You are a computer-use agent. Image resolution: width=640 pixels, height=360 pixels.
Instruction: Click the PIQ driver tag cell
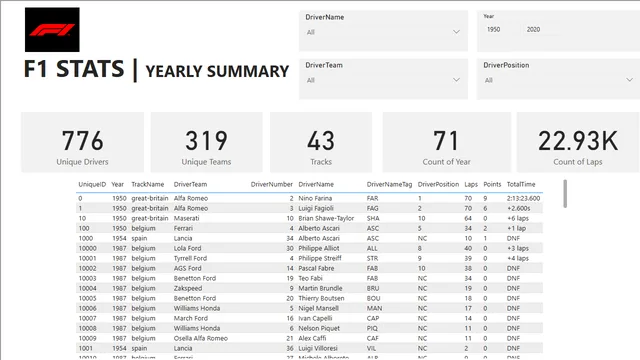[373, 328]
